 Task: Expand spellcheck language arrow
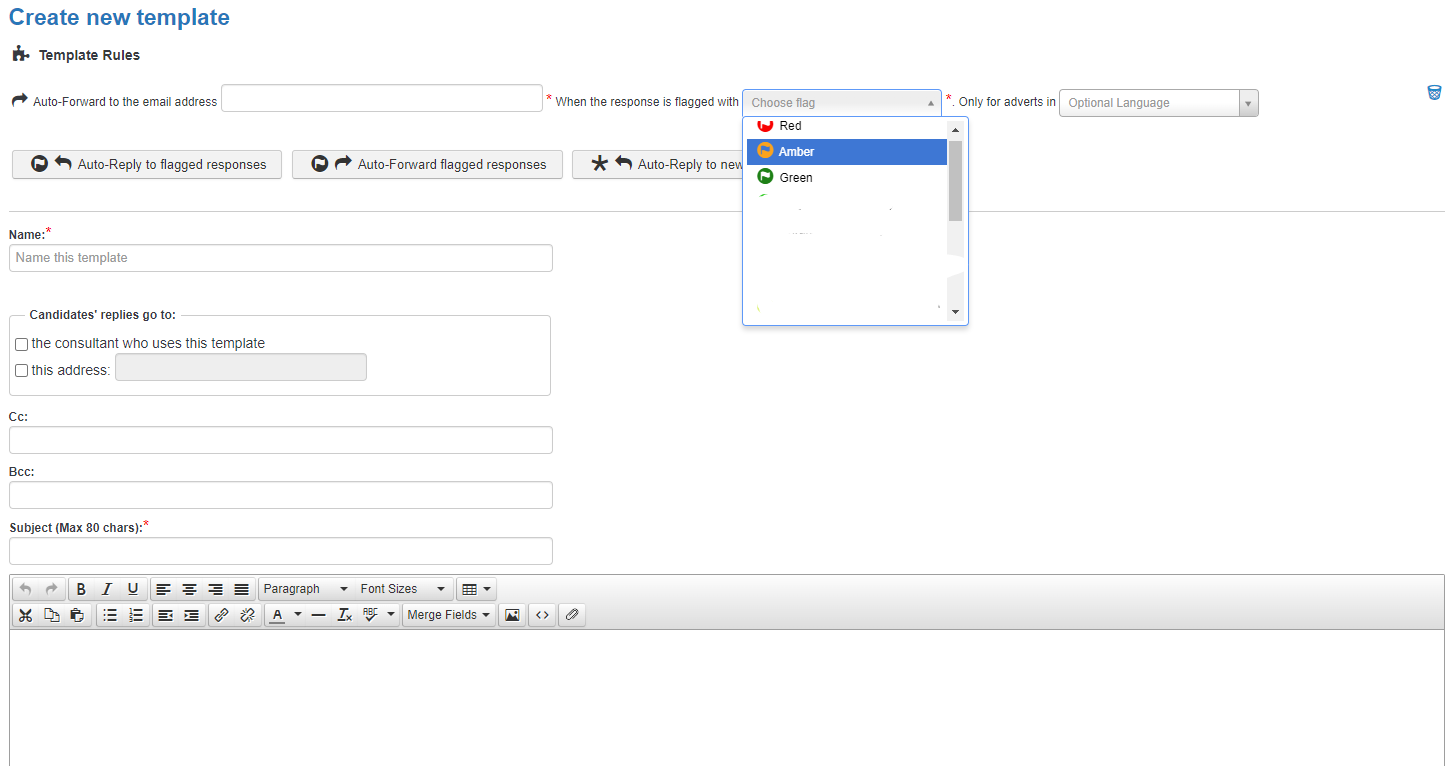pos(391,615)
